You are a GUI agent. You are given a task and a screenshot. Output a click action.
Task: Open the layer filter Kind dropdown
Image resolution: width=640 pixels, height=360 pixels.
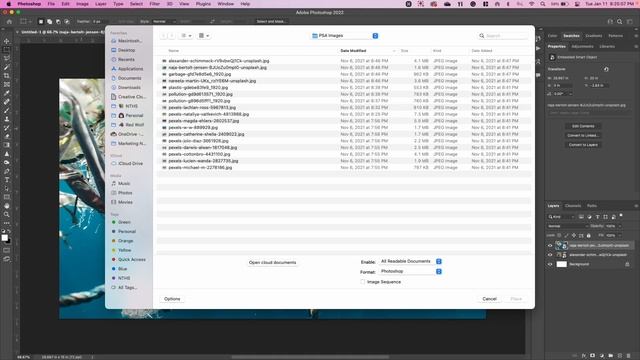561,217
